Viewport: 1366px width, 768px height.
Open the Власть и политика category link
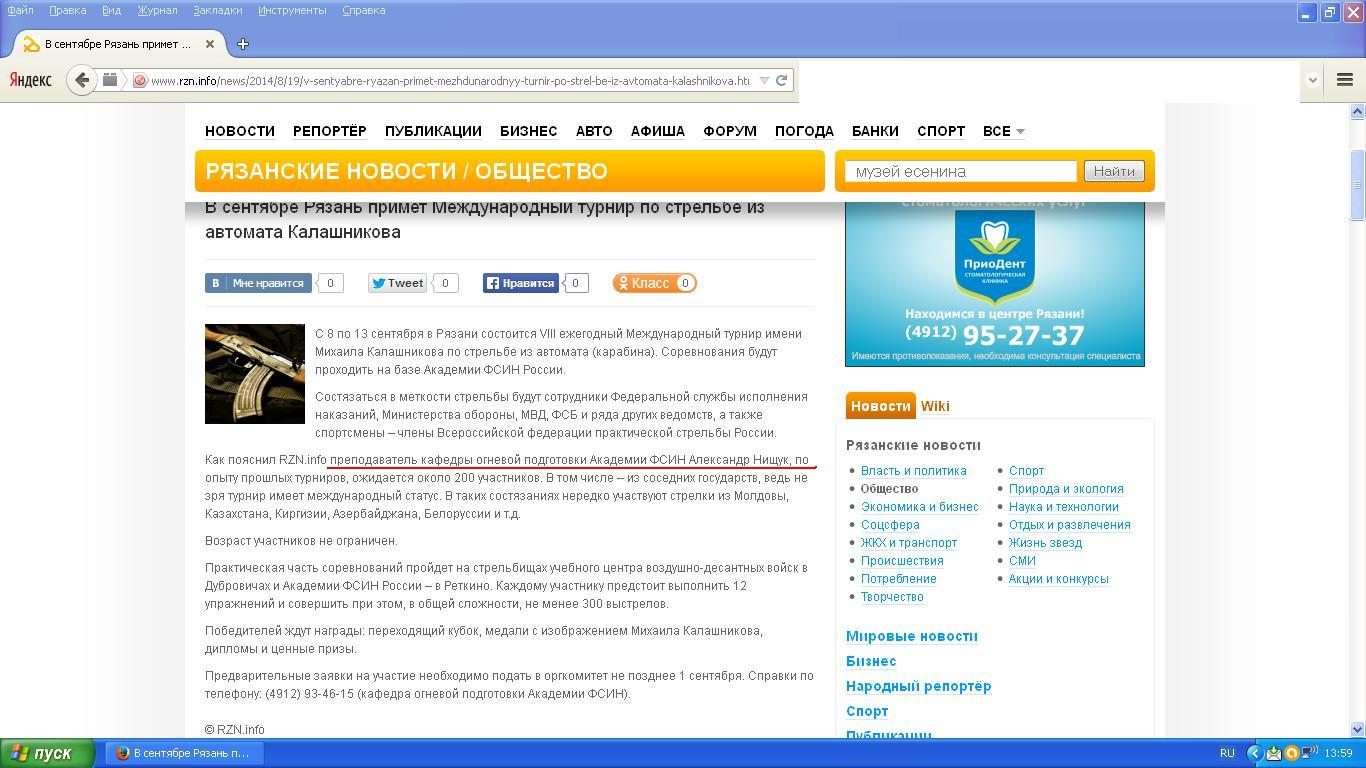click(913, 471)
